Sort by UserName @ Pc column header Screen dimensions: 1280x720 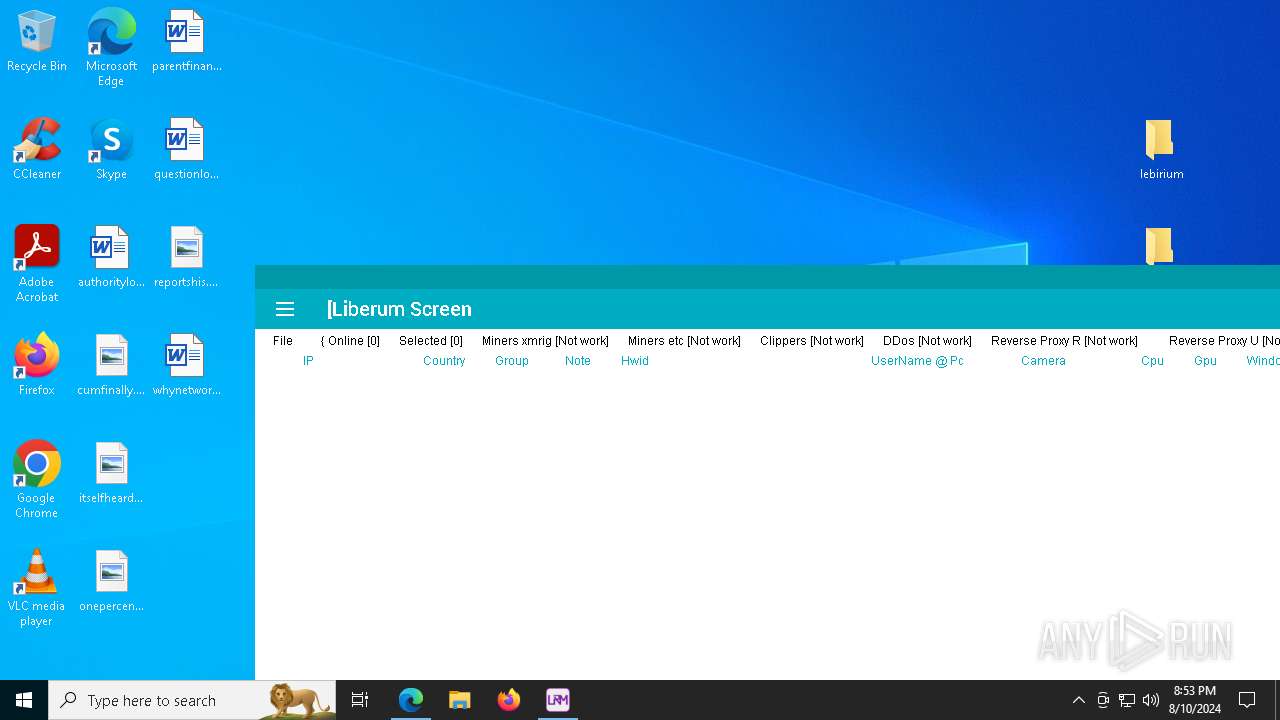(x=917, y=361)
